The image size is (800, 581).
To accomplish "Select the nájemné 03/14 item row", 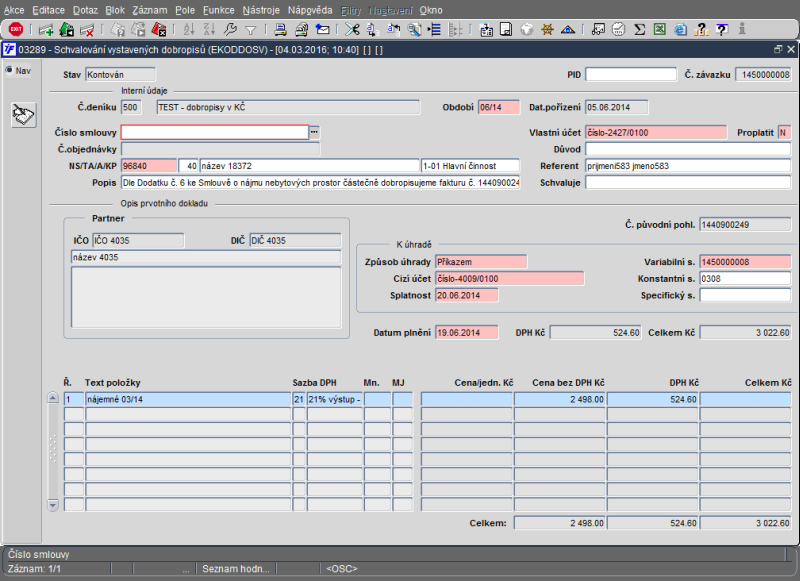I will (187, 399).
